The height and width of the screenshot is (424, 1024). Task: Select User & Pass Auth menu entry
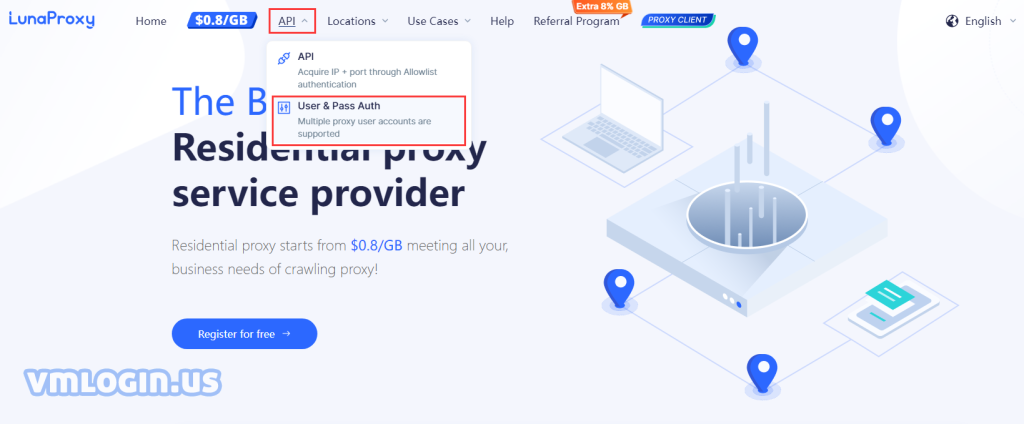(369, 120)
